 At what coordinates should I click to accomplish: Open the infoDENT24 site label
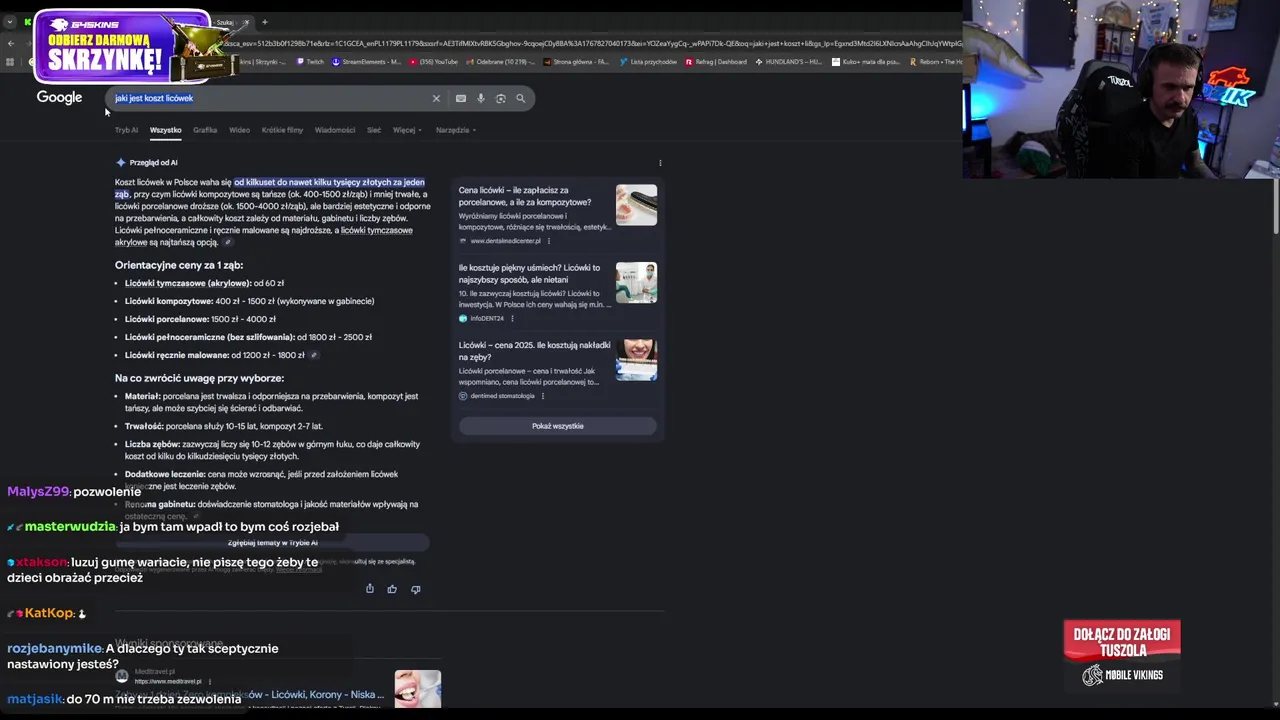click(487, 318)
